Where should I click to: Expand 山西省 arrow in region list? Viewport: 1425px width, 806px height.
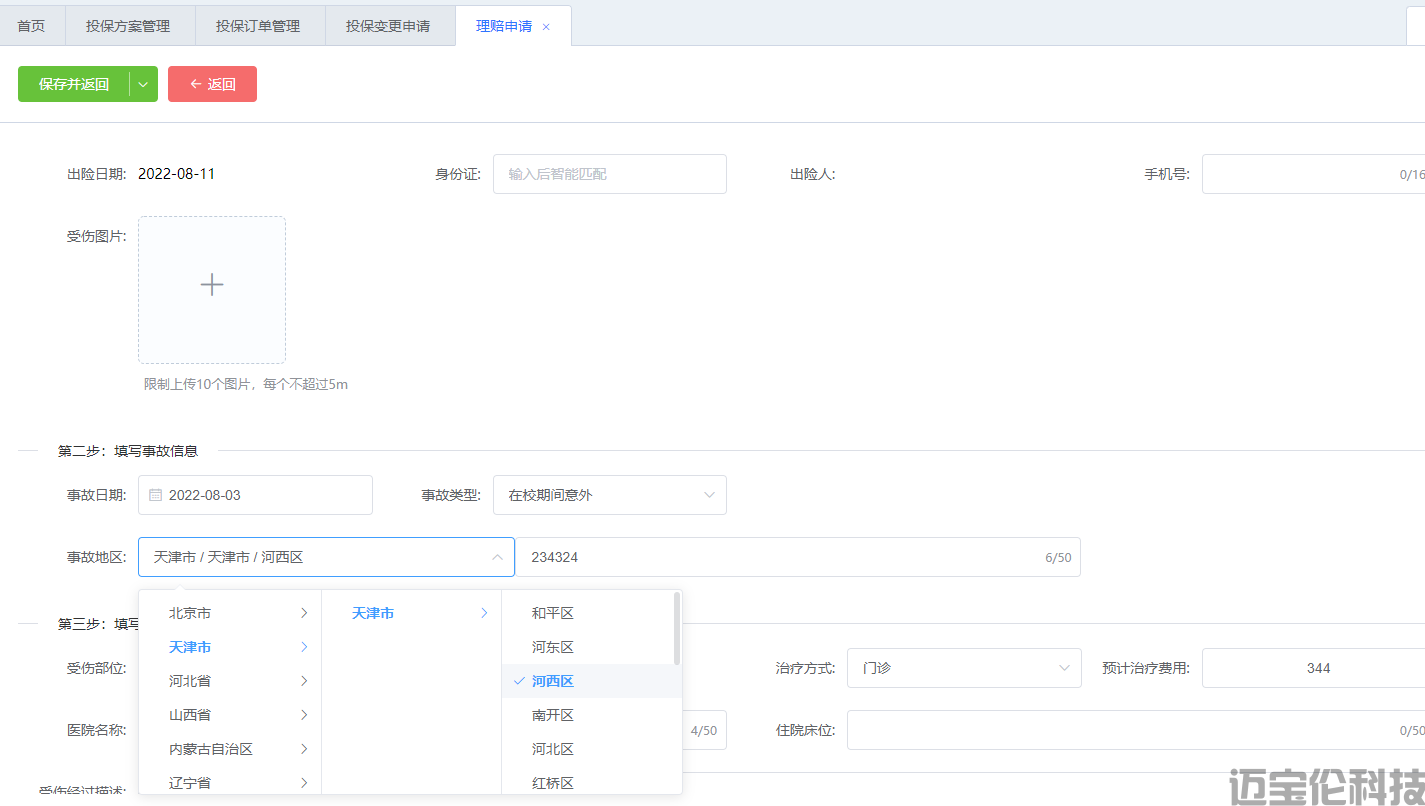click(304, 715)
